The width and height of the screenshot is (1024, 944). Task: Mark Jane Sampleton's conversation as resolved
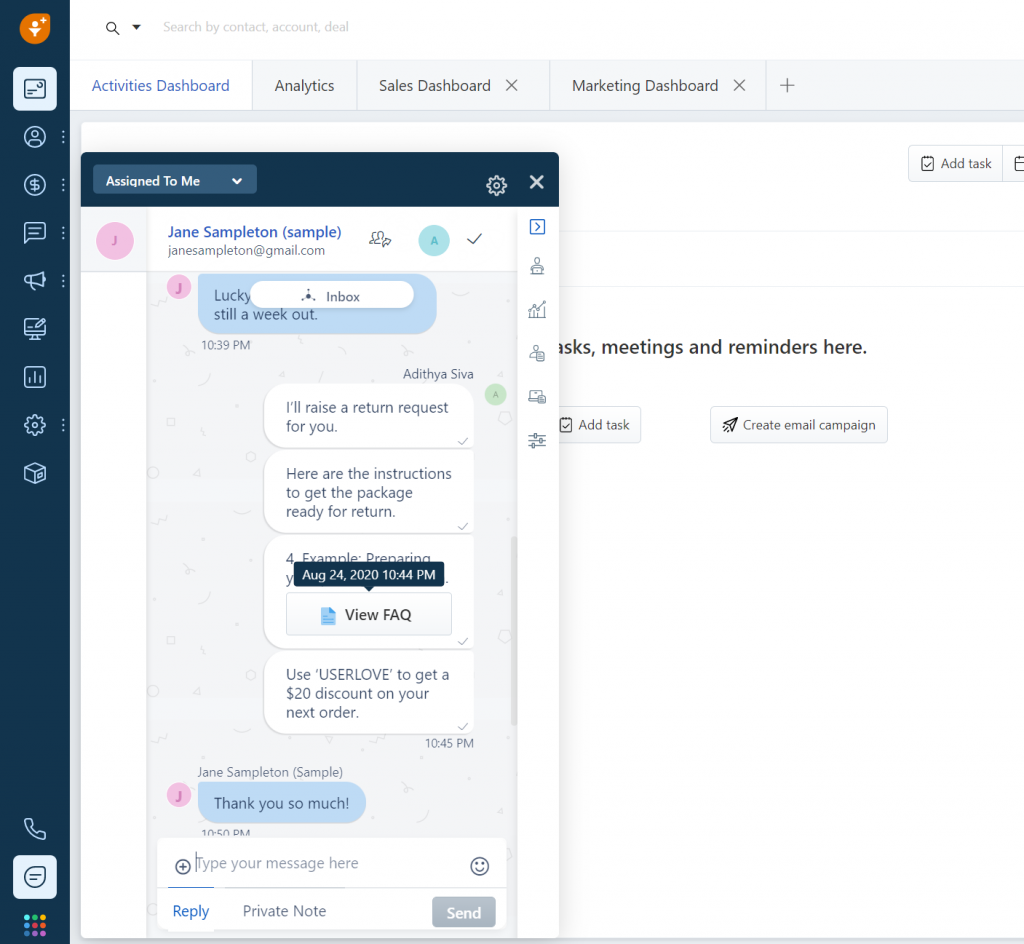(474, 239)
